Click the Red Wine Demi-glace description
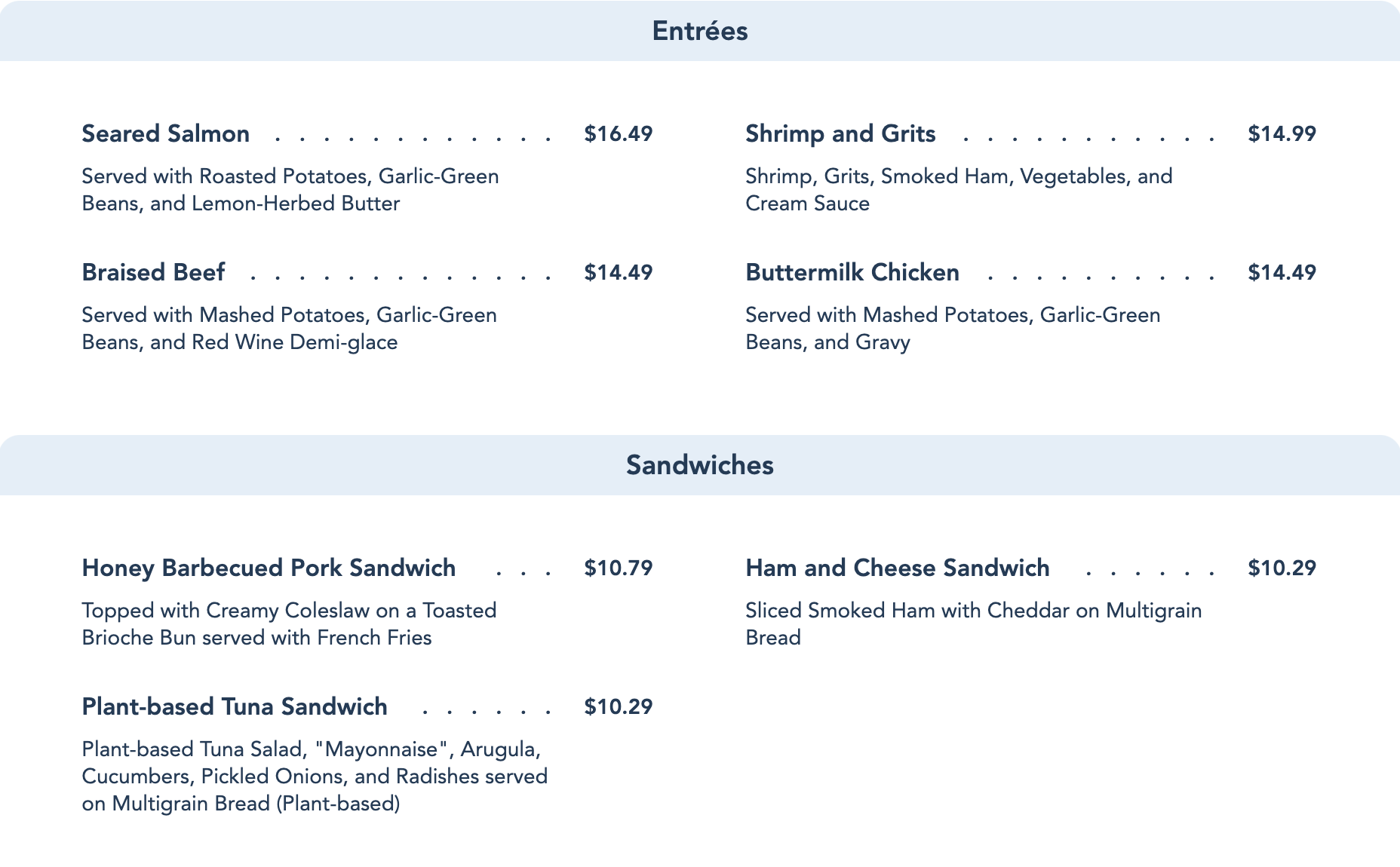The height and width of the screenshot is (867, 1400). coord(289,329)
